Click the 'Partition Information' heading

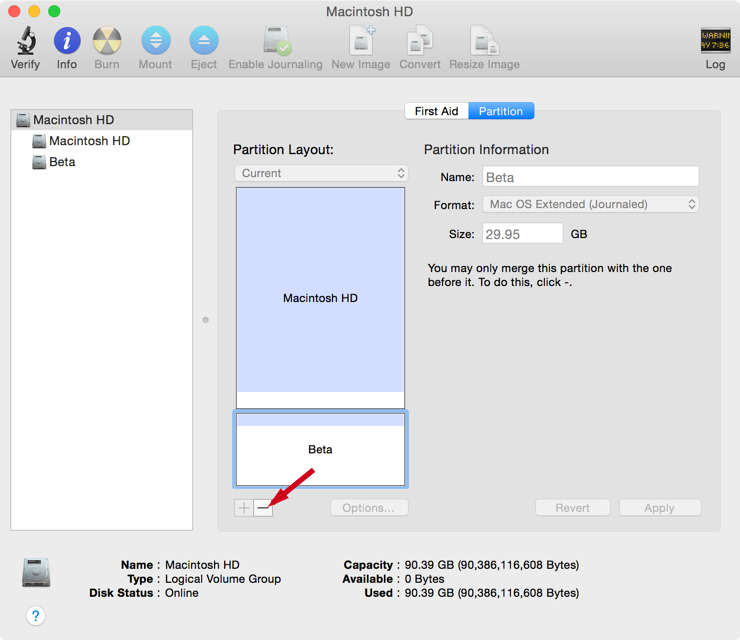[x=486, y=150]
